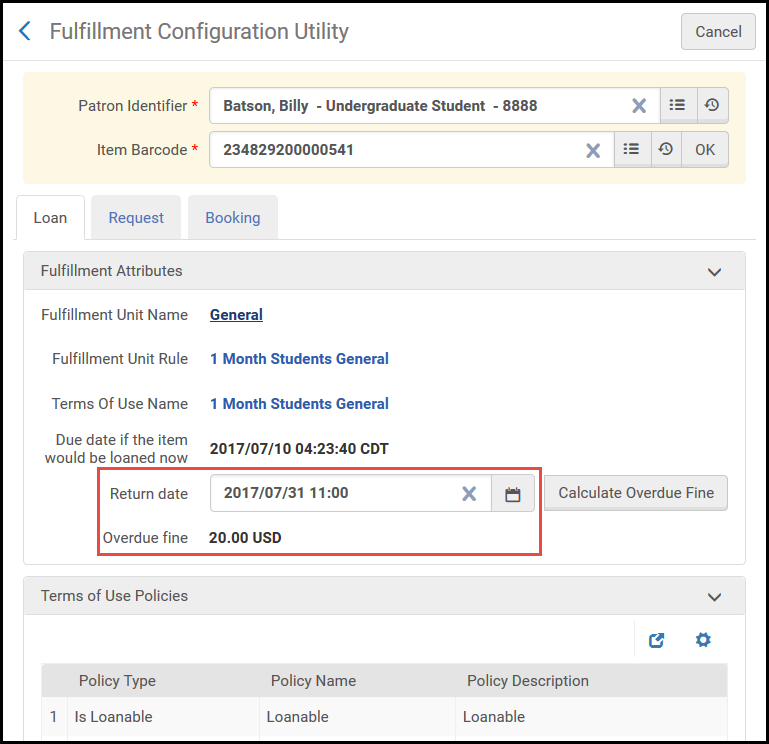
Task: Switch to the Booking tab
Action: [233, 218]
